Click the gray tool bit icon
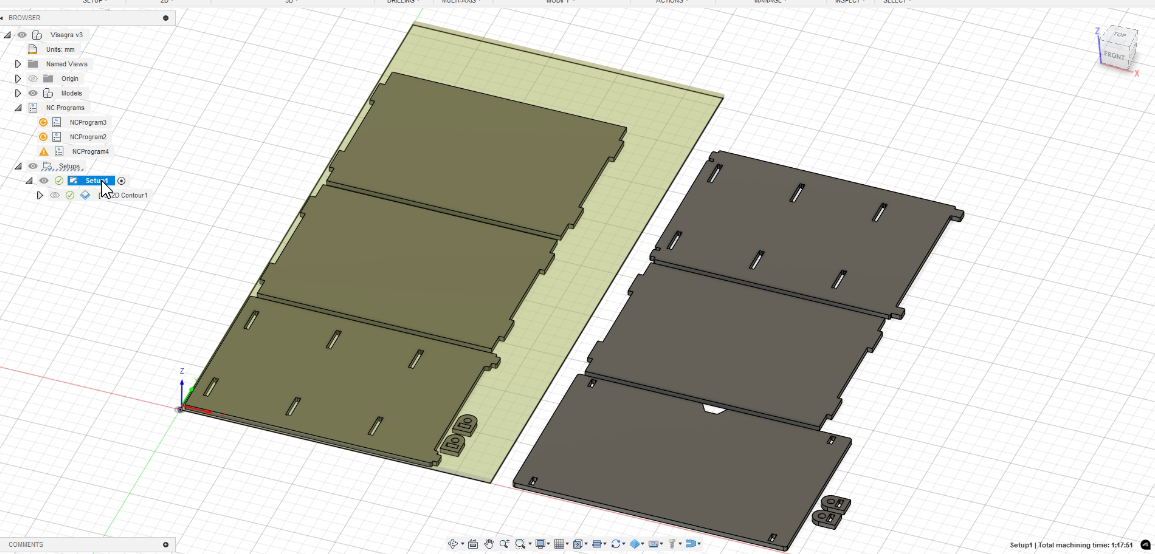Viewport: 1155px width, 554px height. (672, 544)
